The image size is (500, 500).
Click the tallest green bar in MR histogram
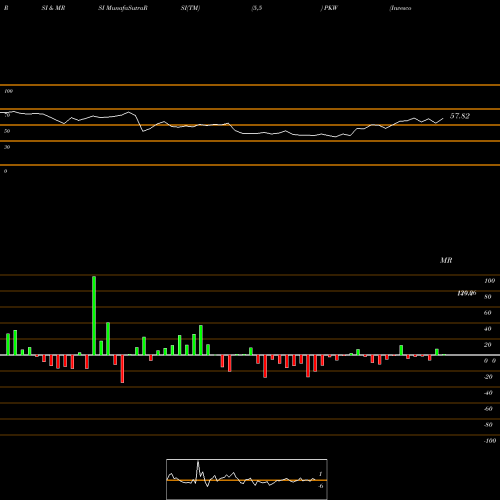94,315
